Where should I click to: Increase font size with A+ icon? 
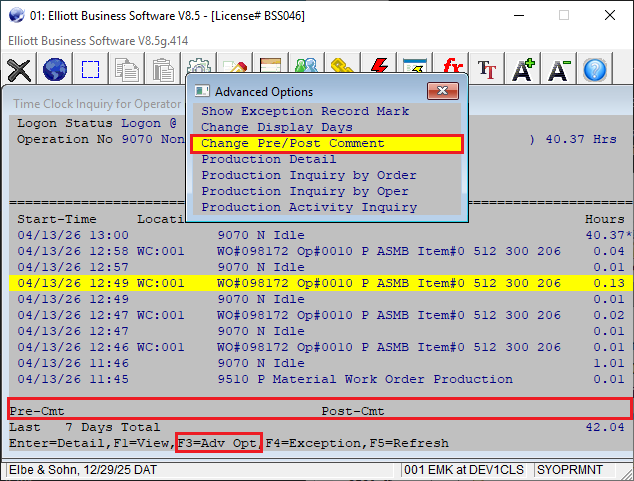click(x=523, y=70)
